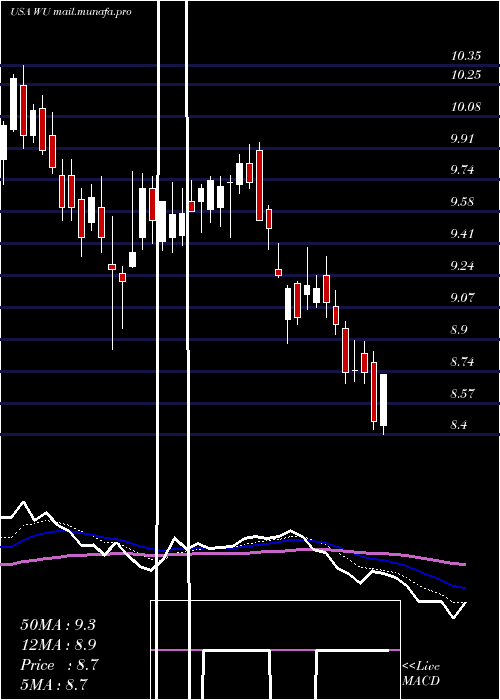
Task: Click the 'Price : 8.7' reading
Action: [59, 665]
